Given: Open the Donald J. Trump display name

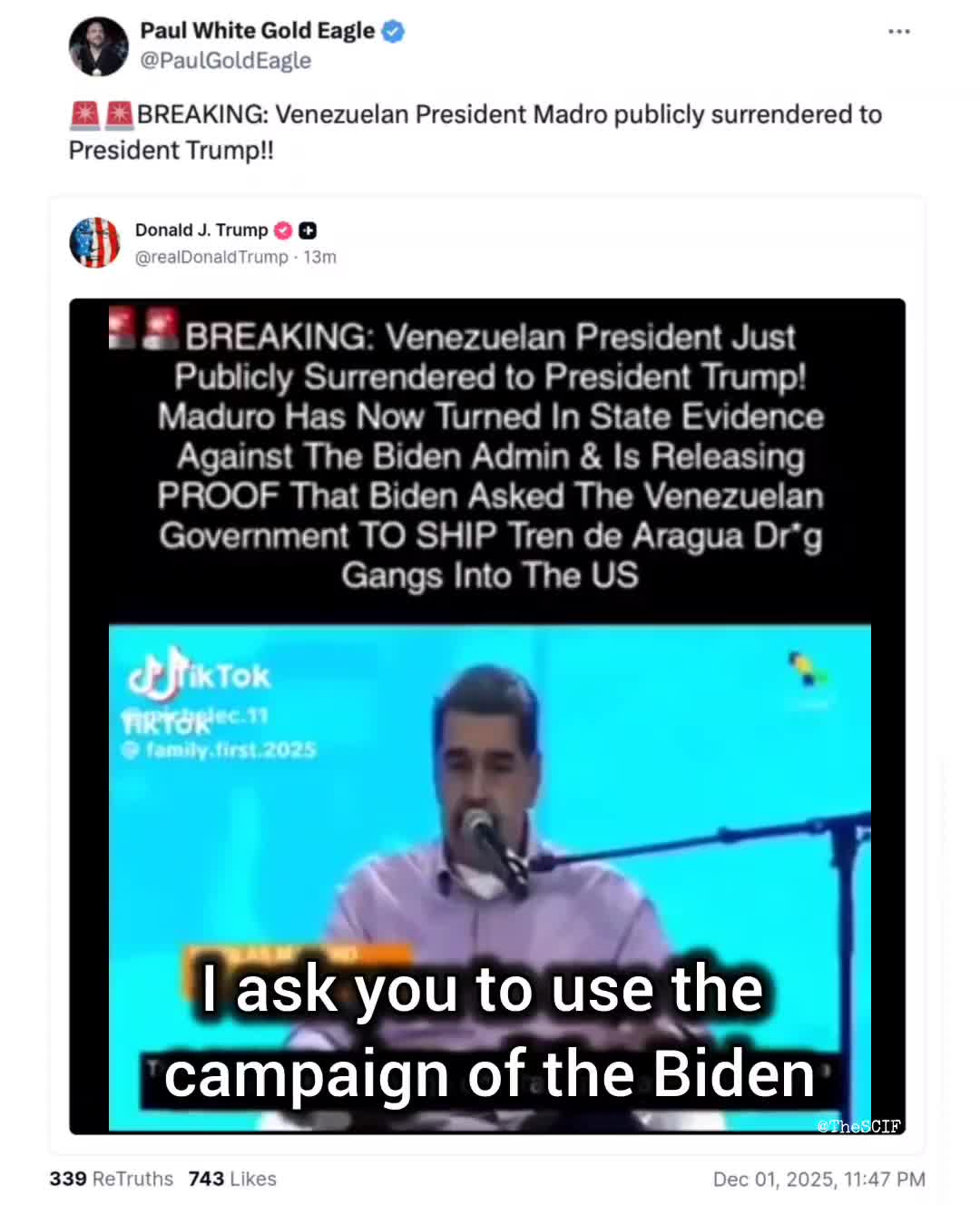Looking at the screenshot, I should click(201, 230).
